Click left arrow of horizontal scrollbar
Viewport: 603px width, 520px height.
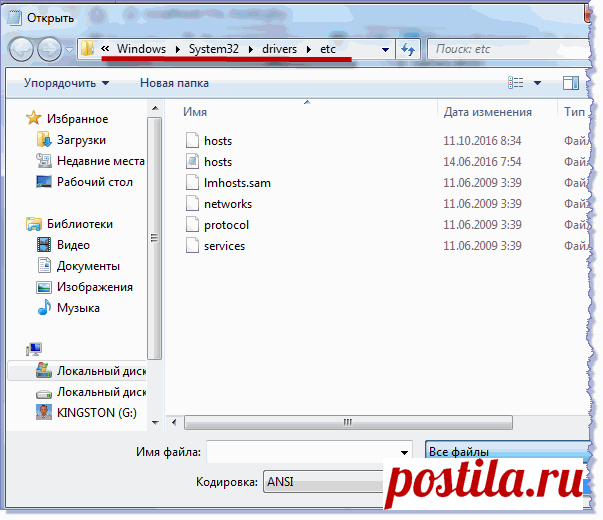174,422
